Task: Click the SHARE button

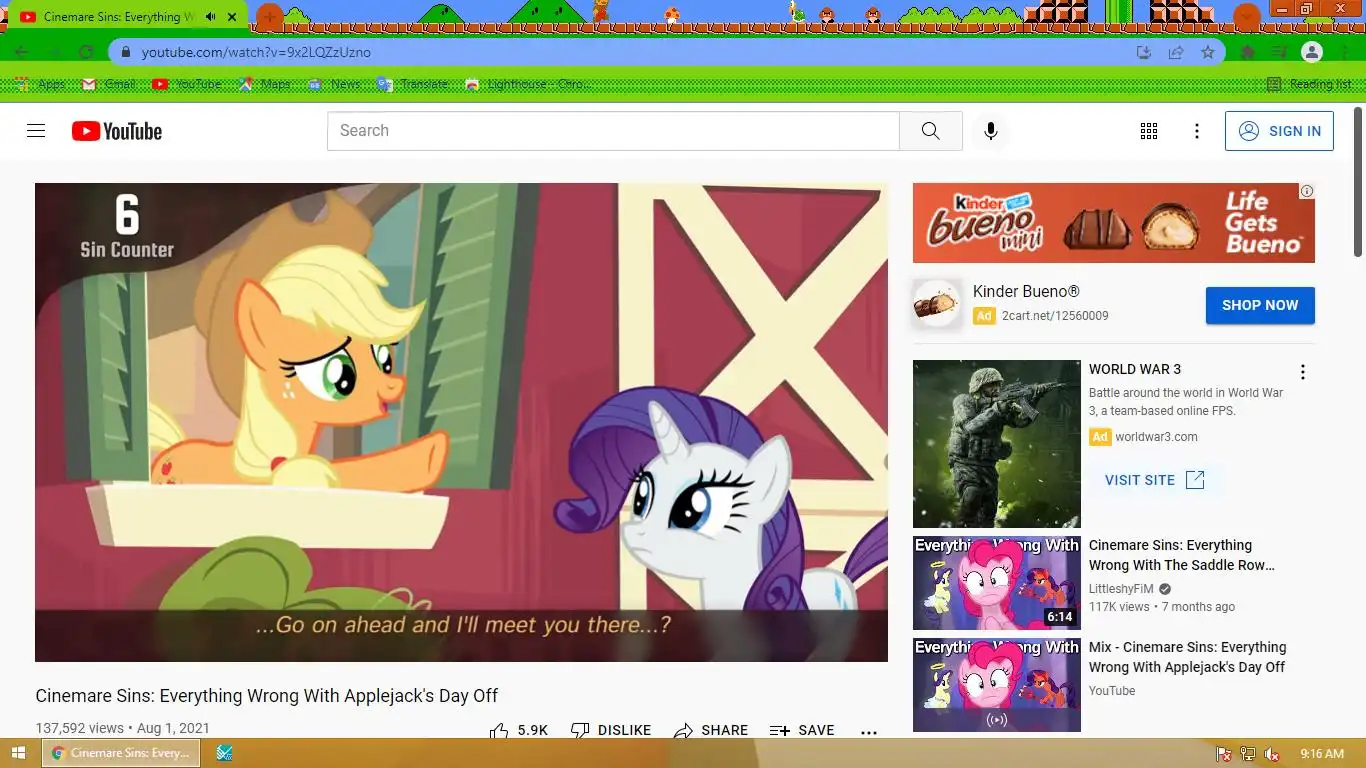Action: point(711,731)
